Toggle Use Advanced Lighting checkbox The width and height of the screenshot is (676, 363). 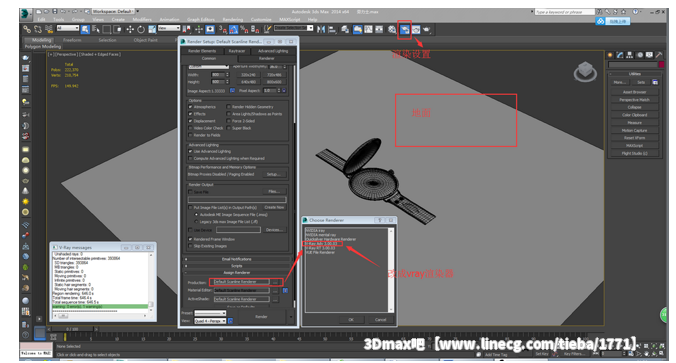point(191,151)
